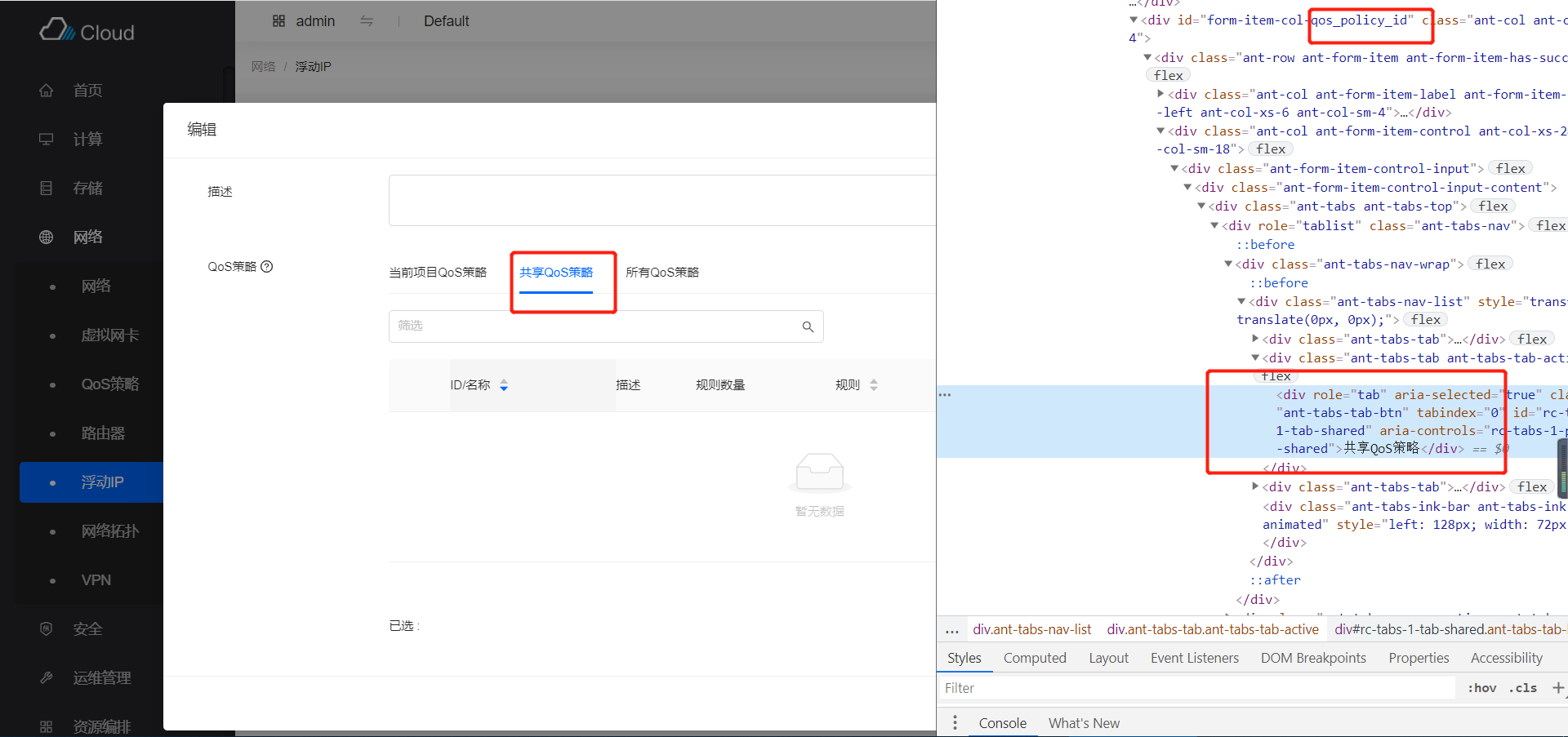The width and height of the screenshot is (1568, 737).
Task: Click the Storage icon in sidebar
Action: click(47, 189)
